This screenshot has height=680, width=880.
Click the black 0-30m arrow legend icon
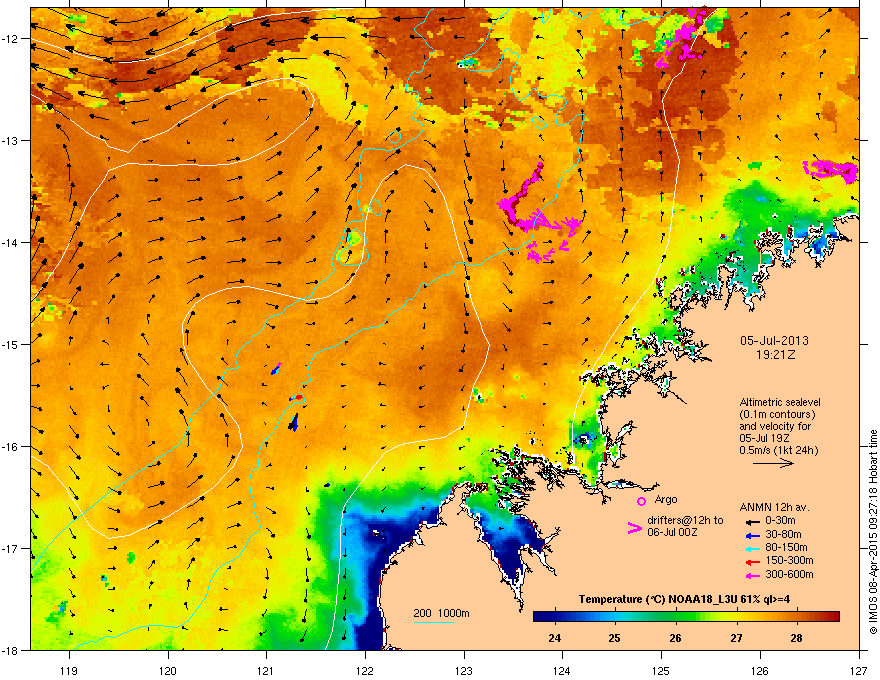tap(753, 521)
